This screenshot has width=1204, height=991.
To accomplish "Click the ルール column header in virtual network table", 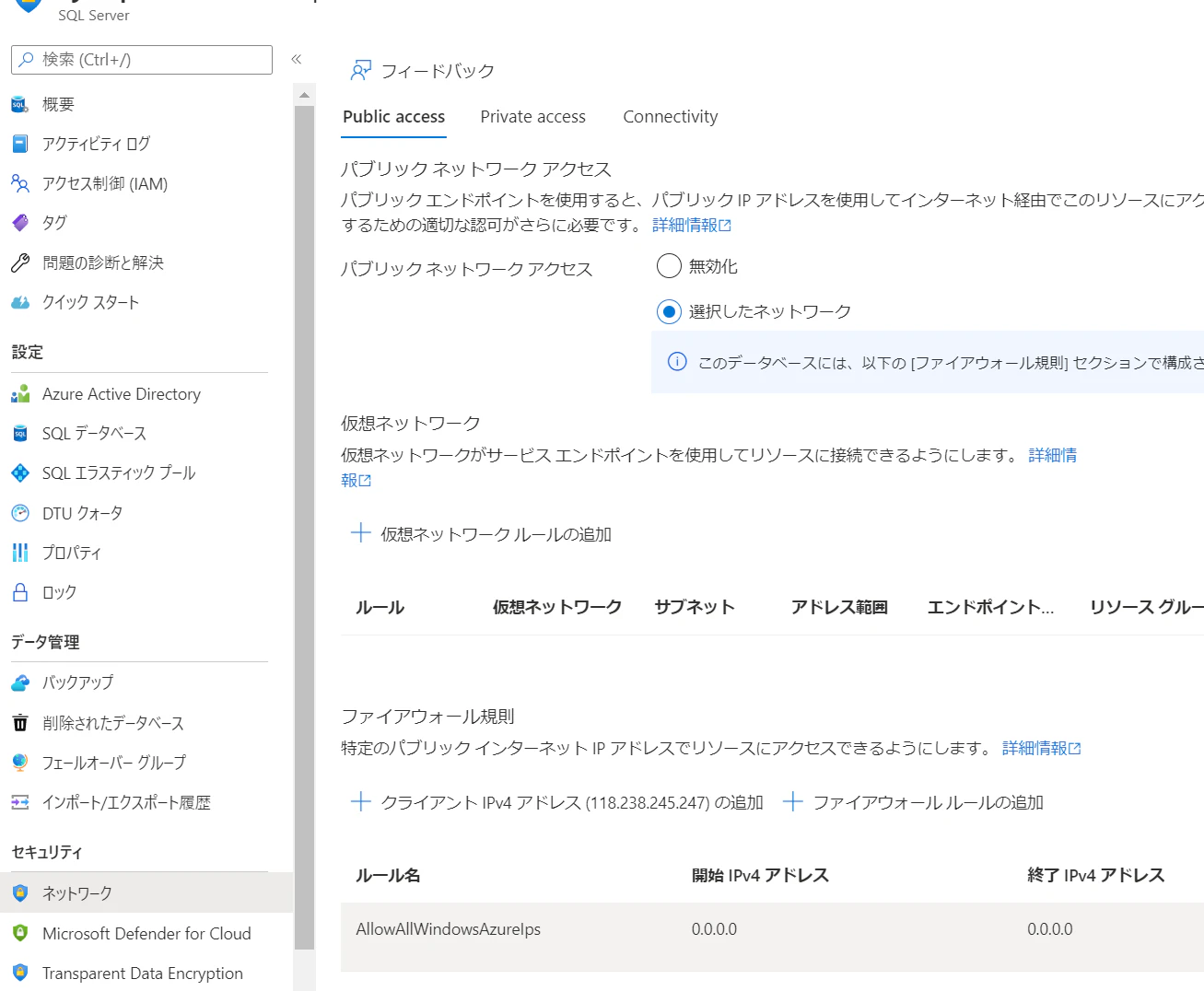I will pyautogui.click(x=380, y=607).
